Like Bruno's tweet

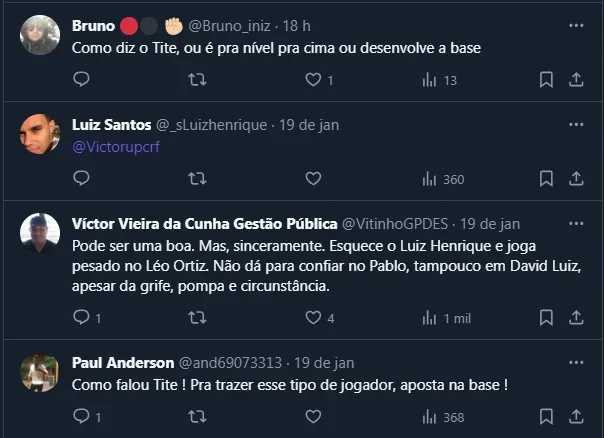pos(313,80)
